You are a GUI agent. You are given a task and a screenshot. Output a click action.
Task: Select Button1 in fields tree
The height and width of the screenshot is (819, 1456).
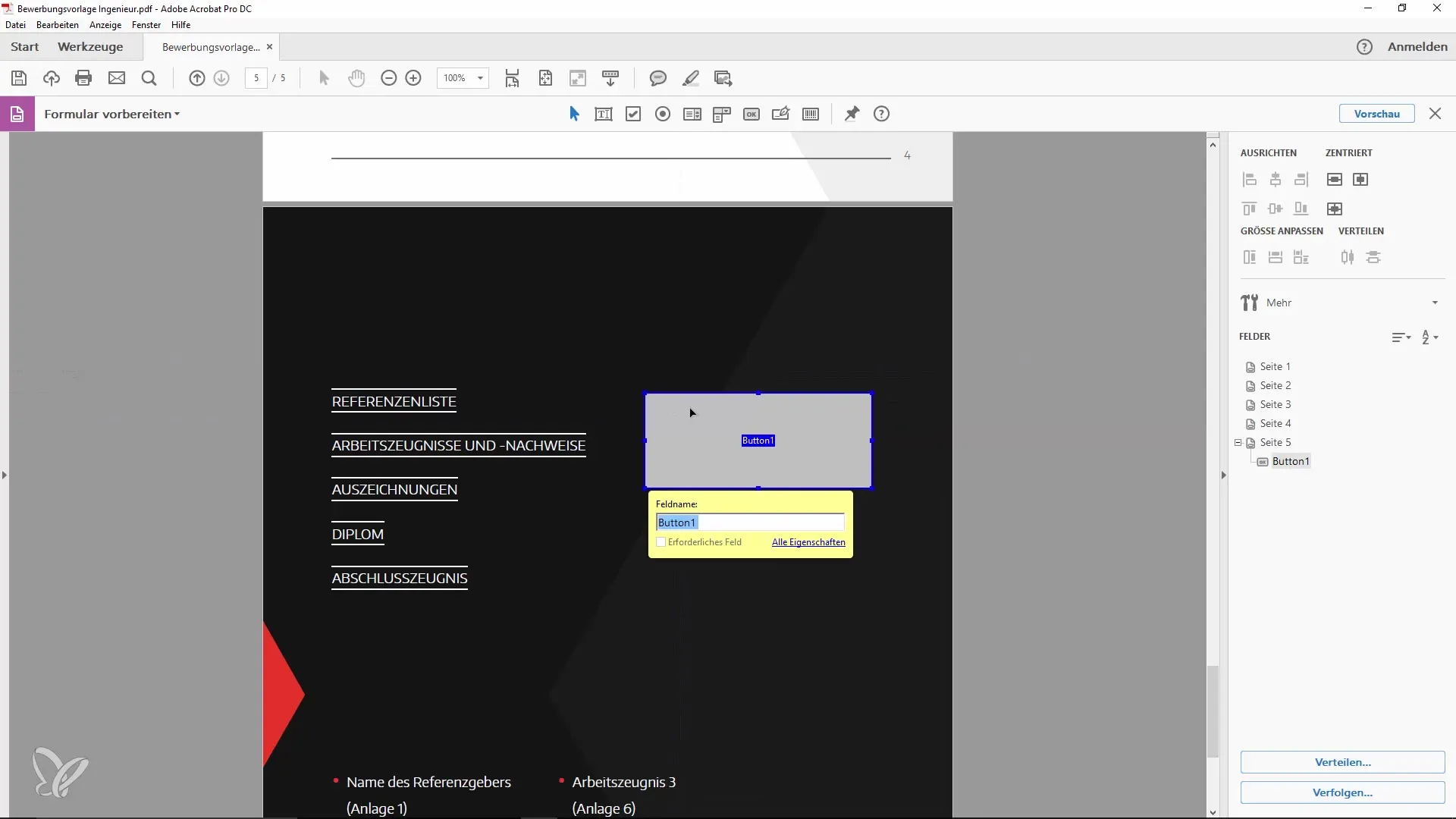1290,462
